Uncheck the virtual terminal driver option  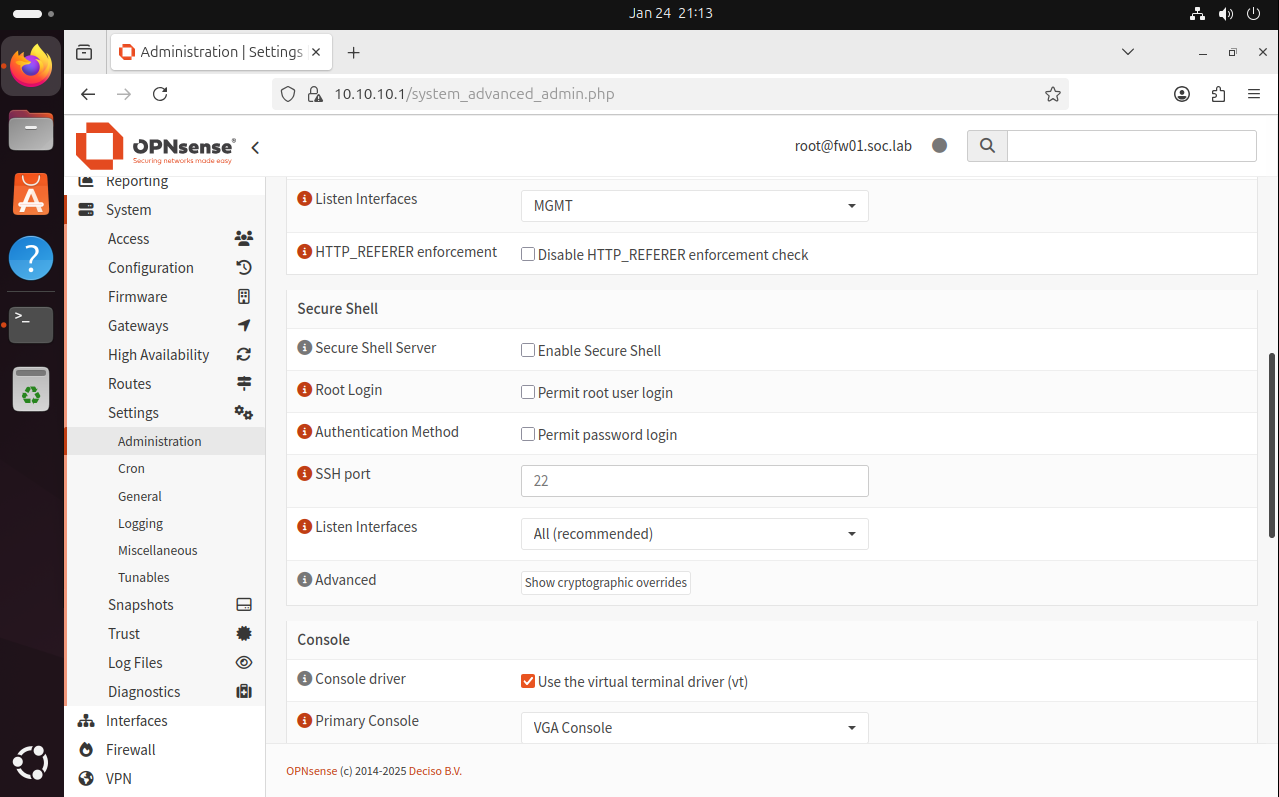tap(528, 681)
